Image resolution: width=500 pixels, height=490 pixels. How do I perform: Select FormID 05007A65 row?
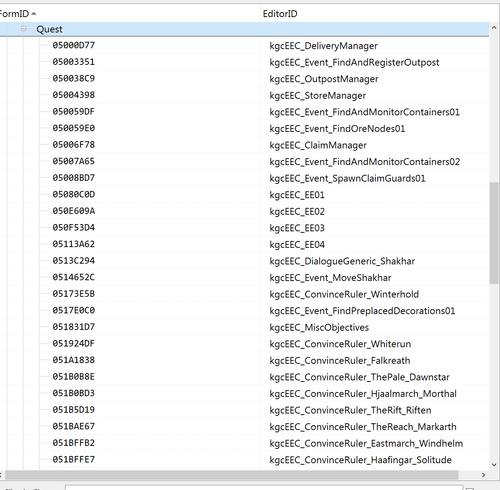coord(244,161)
